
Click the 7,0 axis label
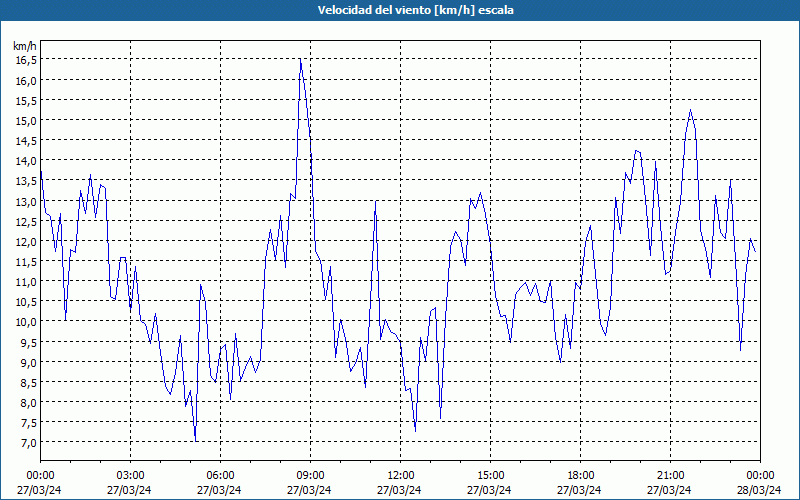(28, 443)
